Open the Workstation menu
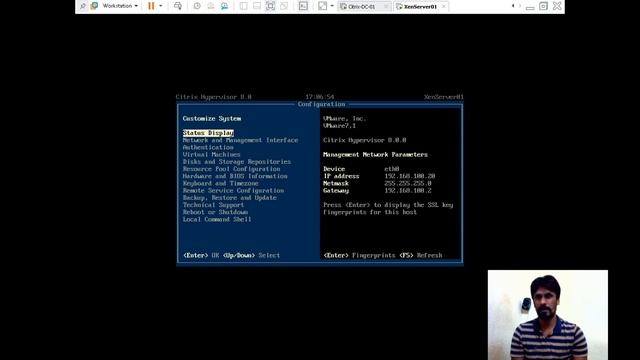Image resolution: width=640 pixels, height=360 pixels. [120, 6]
